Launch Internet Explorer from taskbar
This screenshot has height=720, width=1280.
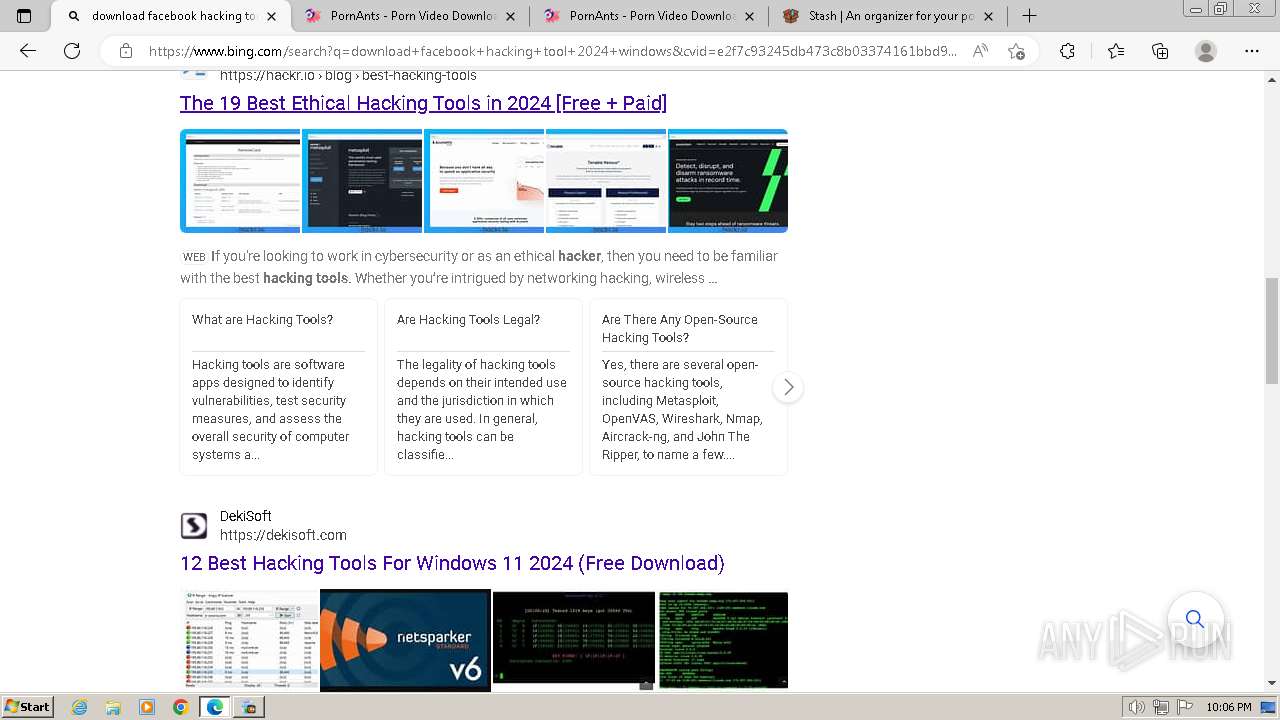click(x=80, y=707)
